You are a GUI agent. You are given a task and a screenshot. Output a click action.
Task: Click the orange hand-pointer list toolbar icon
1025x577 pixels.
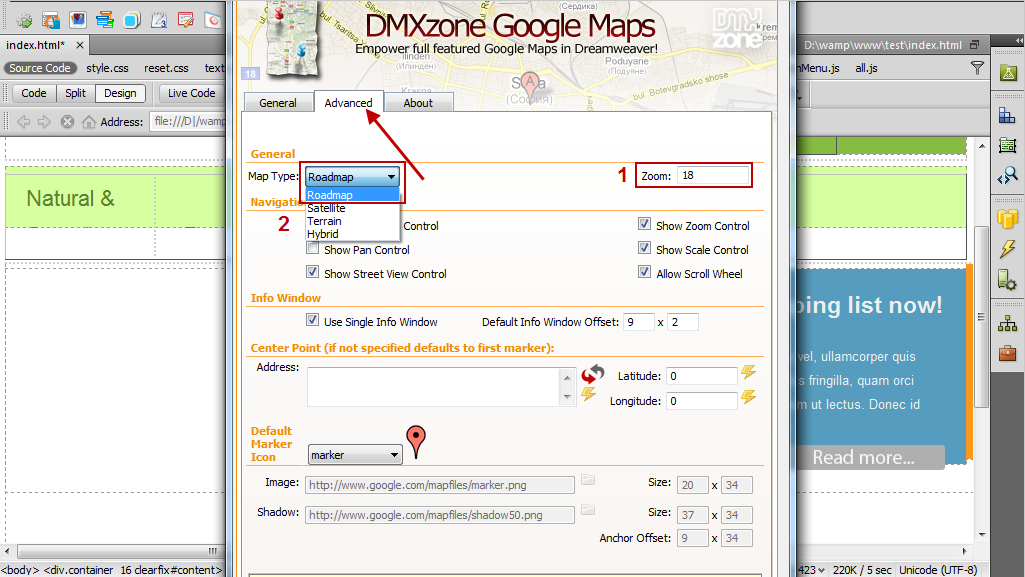[51, 20]
